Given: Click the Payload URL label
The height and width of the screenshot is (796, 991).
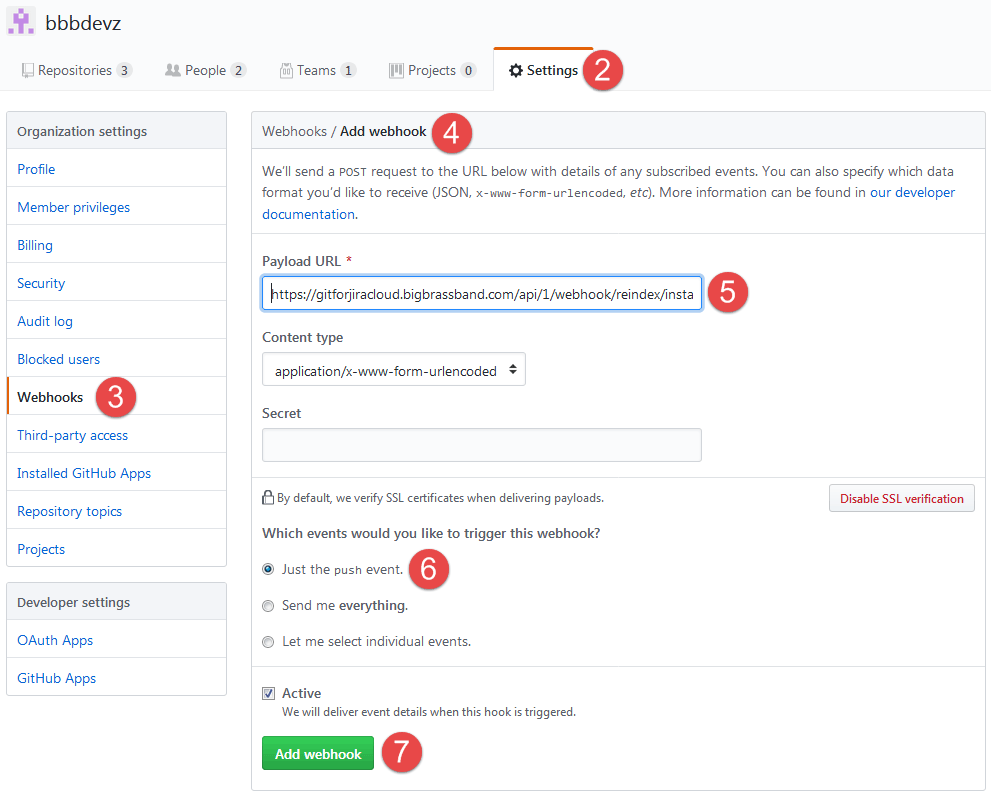Looking at the screenshot, I should 301,261.
